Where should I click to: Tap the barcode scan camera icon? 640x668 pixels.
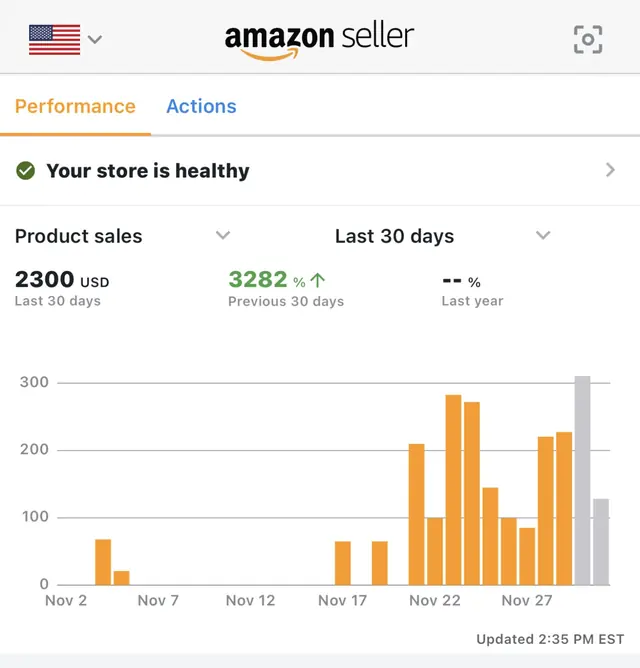tap(588, 40)
